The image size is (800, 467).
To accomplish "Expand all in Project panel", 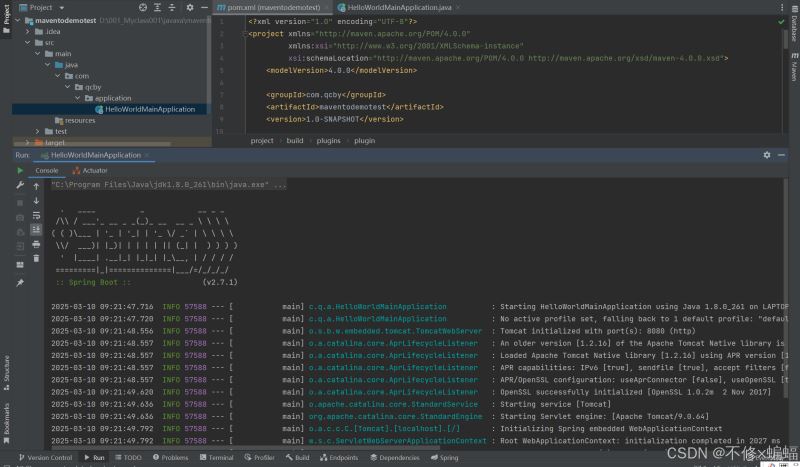I will pos(157,7).
